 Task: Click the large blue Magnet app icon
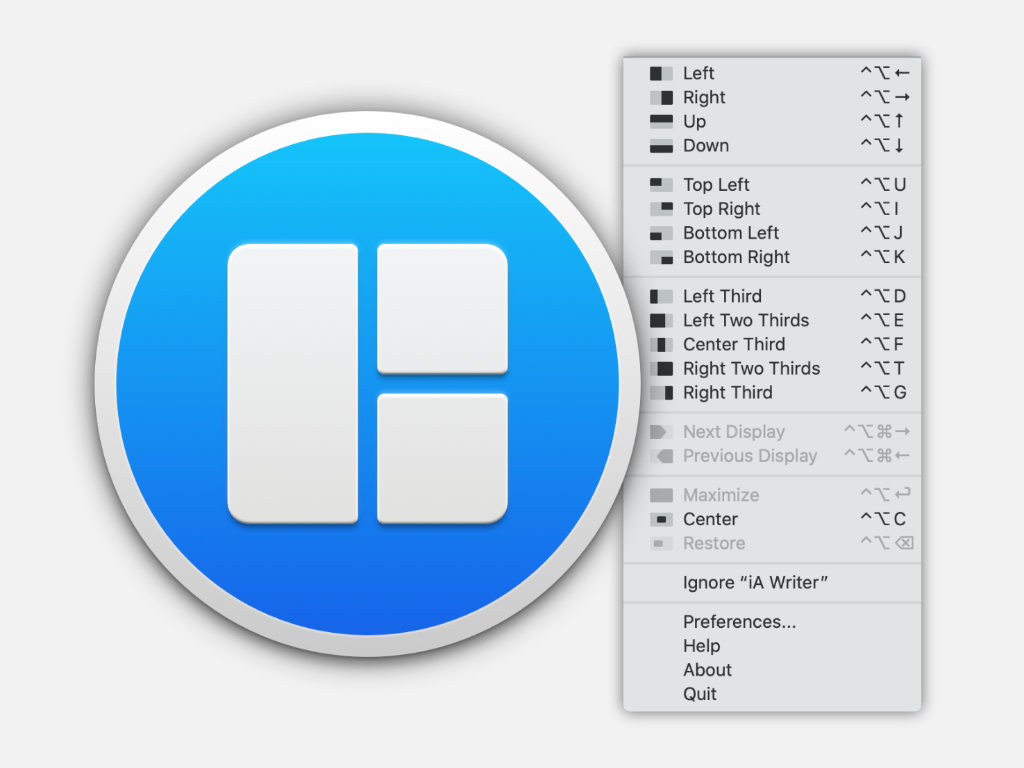[367, 384]
